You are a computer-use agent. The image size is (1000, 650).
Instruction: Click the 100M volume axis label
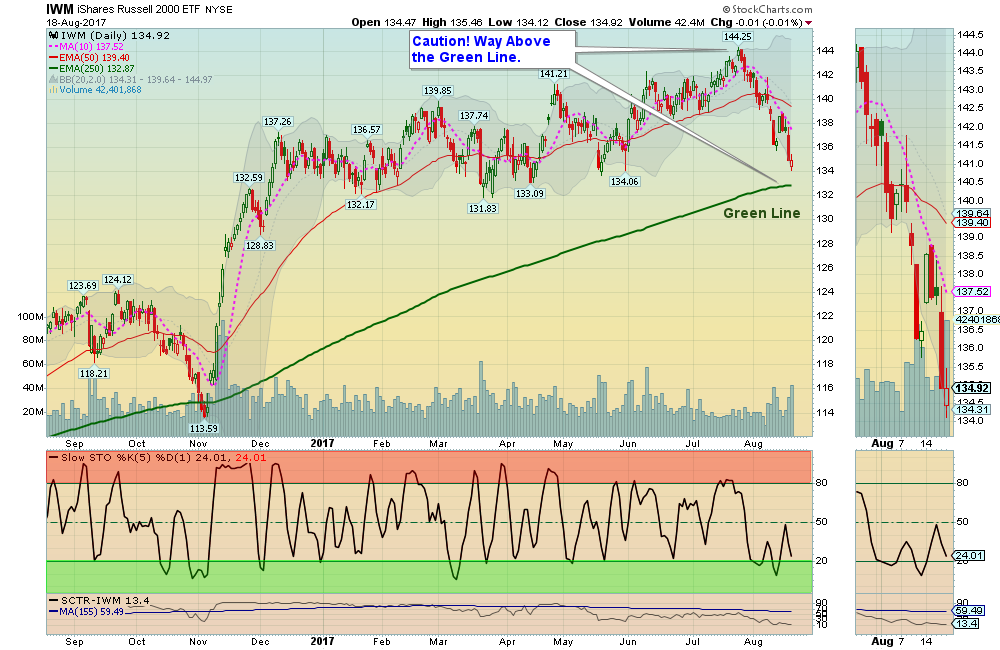[31, 317]
